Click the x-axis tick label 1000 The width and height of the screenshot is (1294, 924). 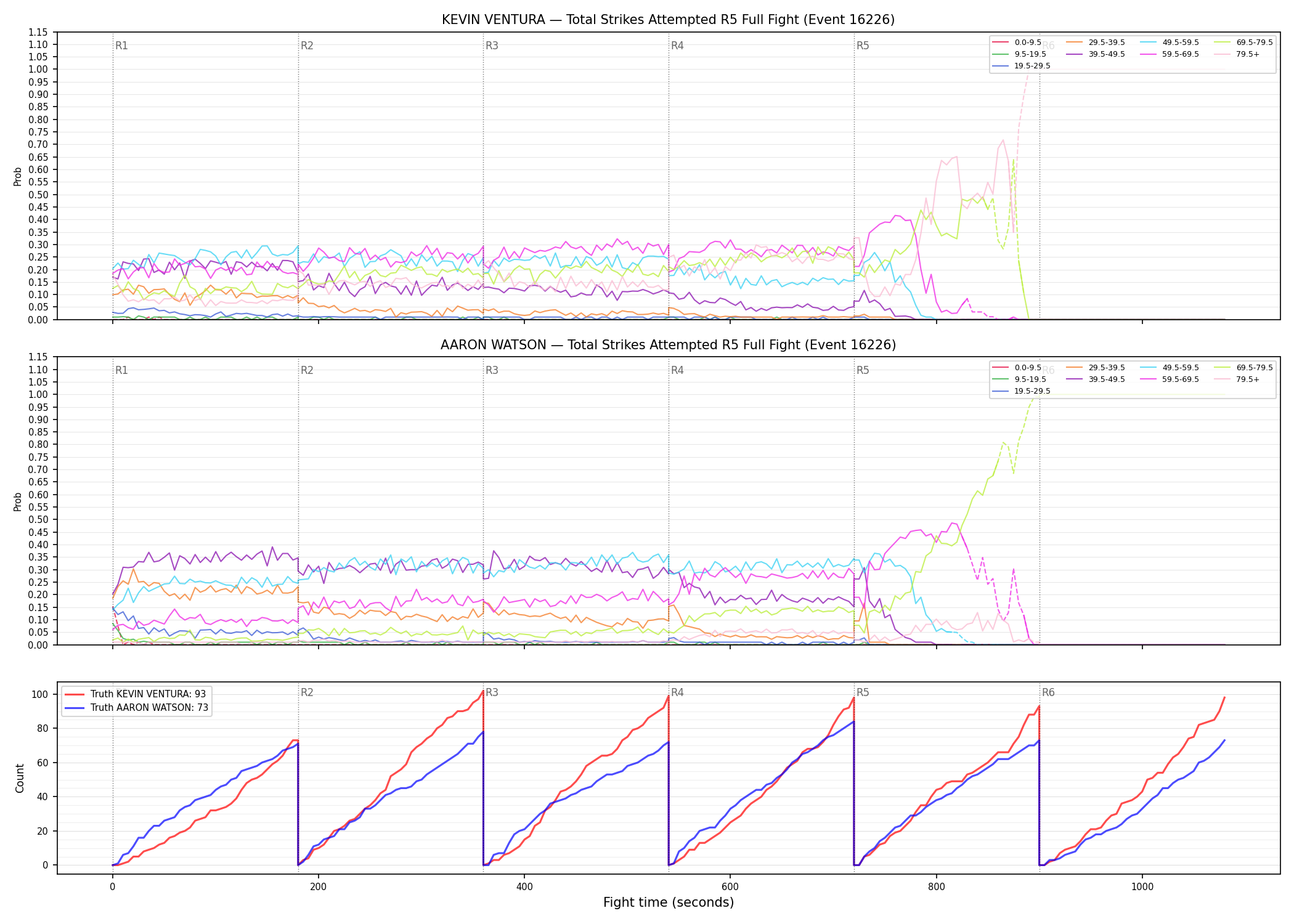(1142, 887)
